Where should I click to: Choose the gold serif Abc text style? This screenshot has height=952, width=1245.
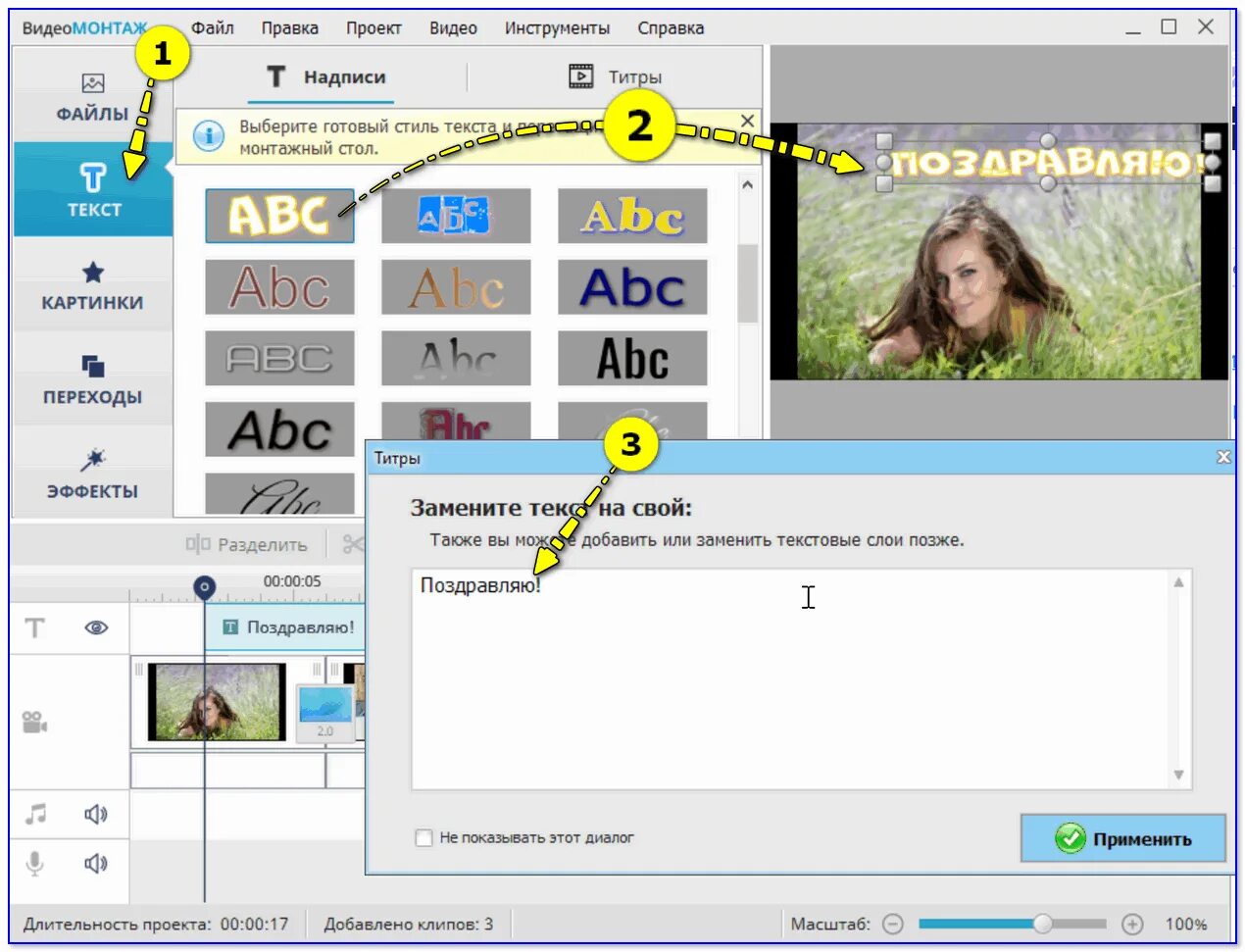pyautogui.click(x=632, y=216)
